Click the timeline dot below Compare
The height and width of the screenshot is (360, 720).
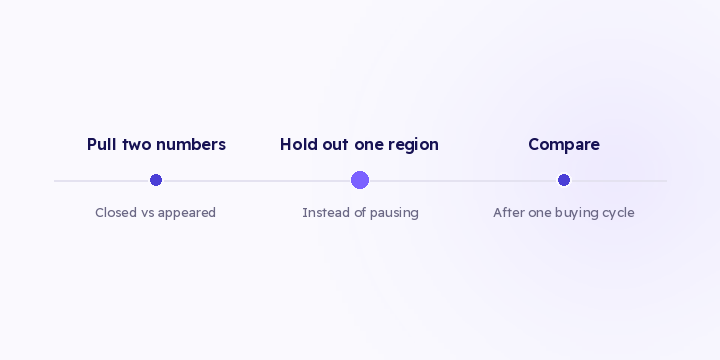tap(564, 180)
